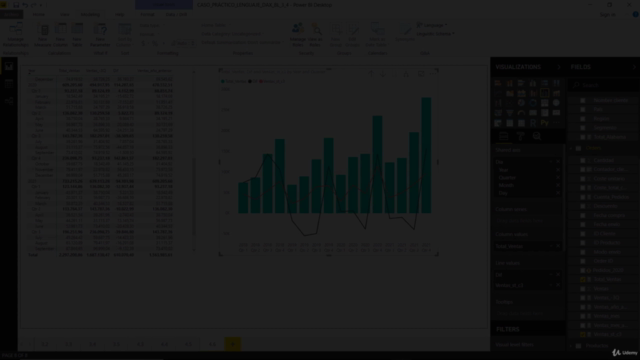Open the Format ribbon tab

point(147,14)
